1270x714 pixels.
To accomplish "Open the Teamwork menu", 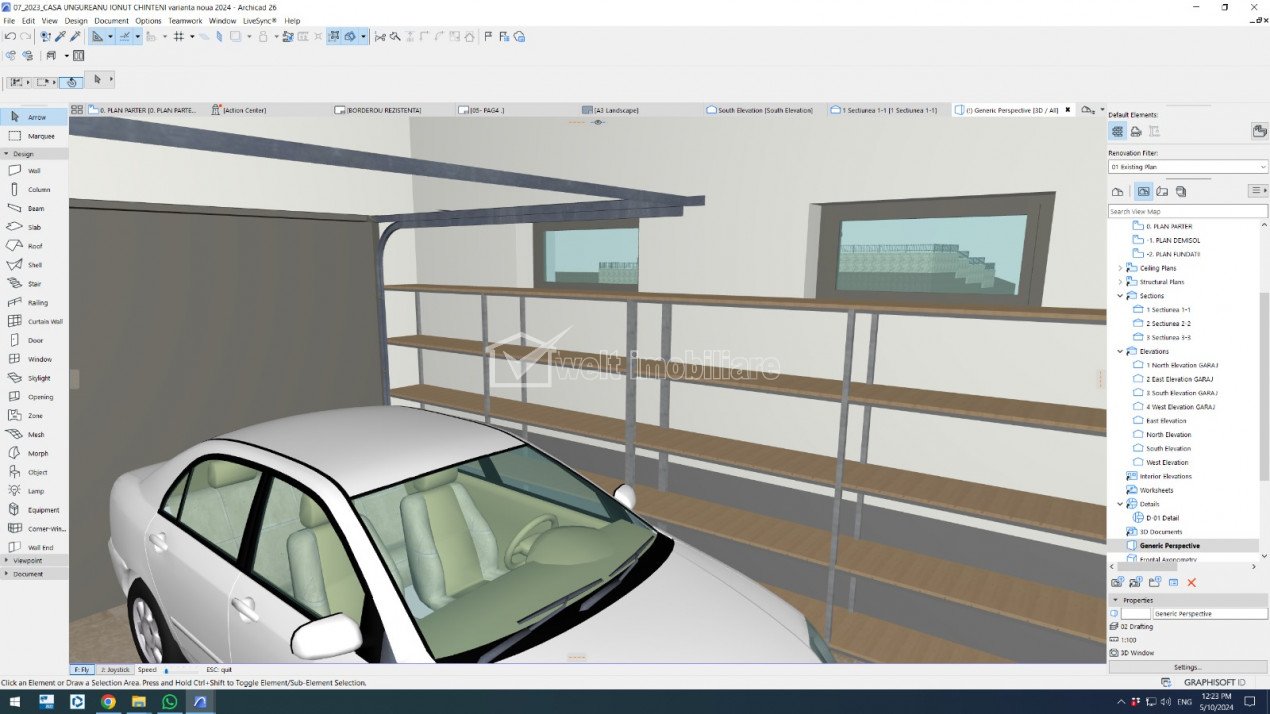I will 184,20.
